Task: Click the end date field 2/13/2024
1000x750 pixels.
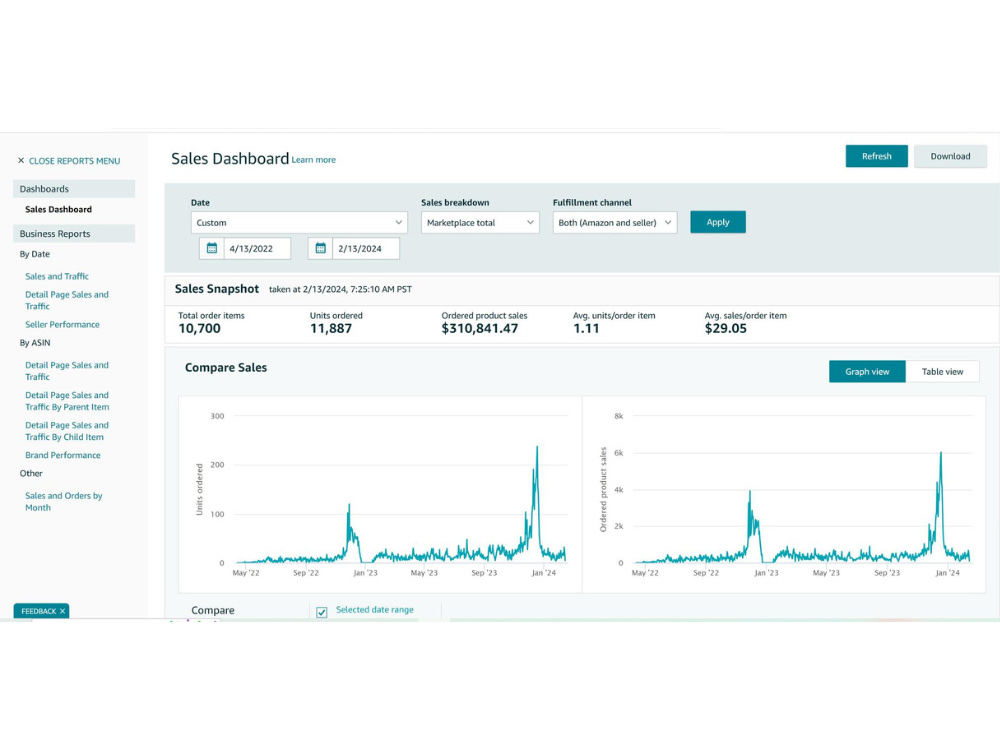Action: [366, 249]
